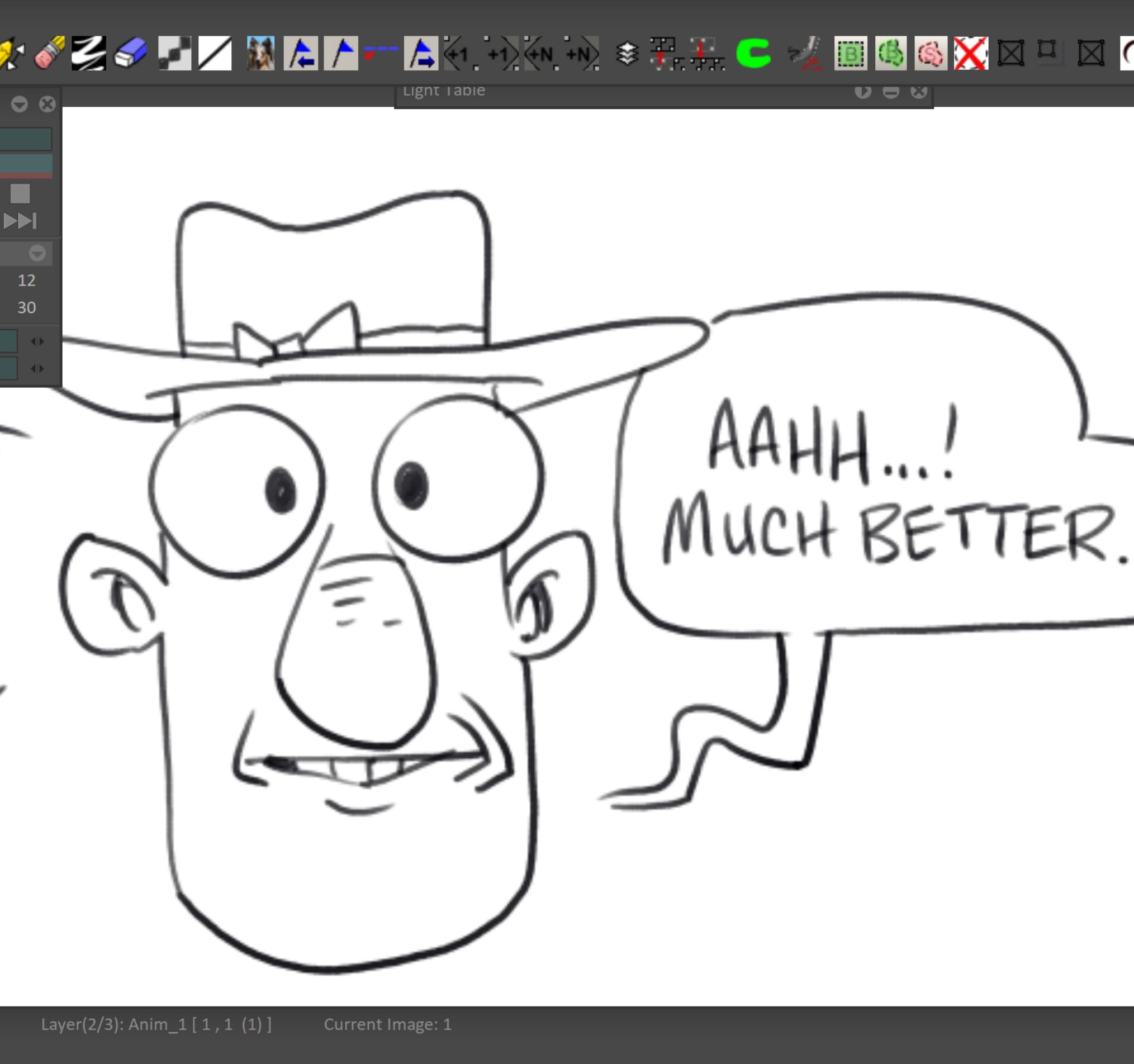1134x1064 pixels.
Task: Click the lower left-right arrows stepper
Action: pyautogui.click(x=37, y=369)
